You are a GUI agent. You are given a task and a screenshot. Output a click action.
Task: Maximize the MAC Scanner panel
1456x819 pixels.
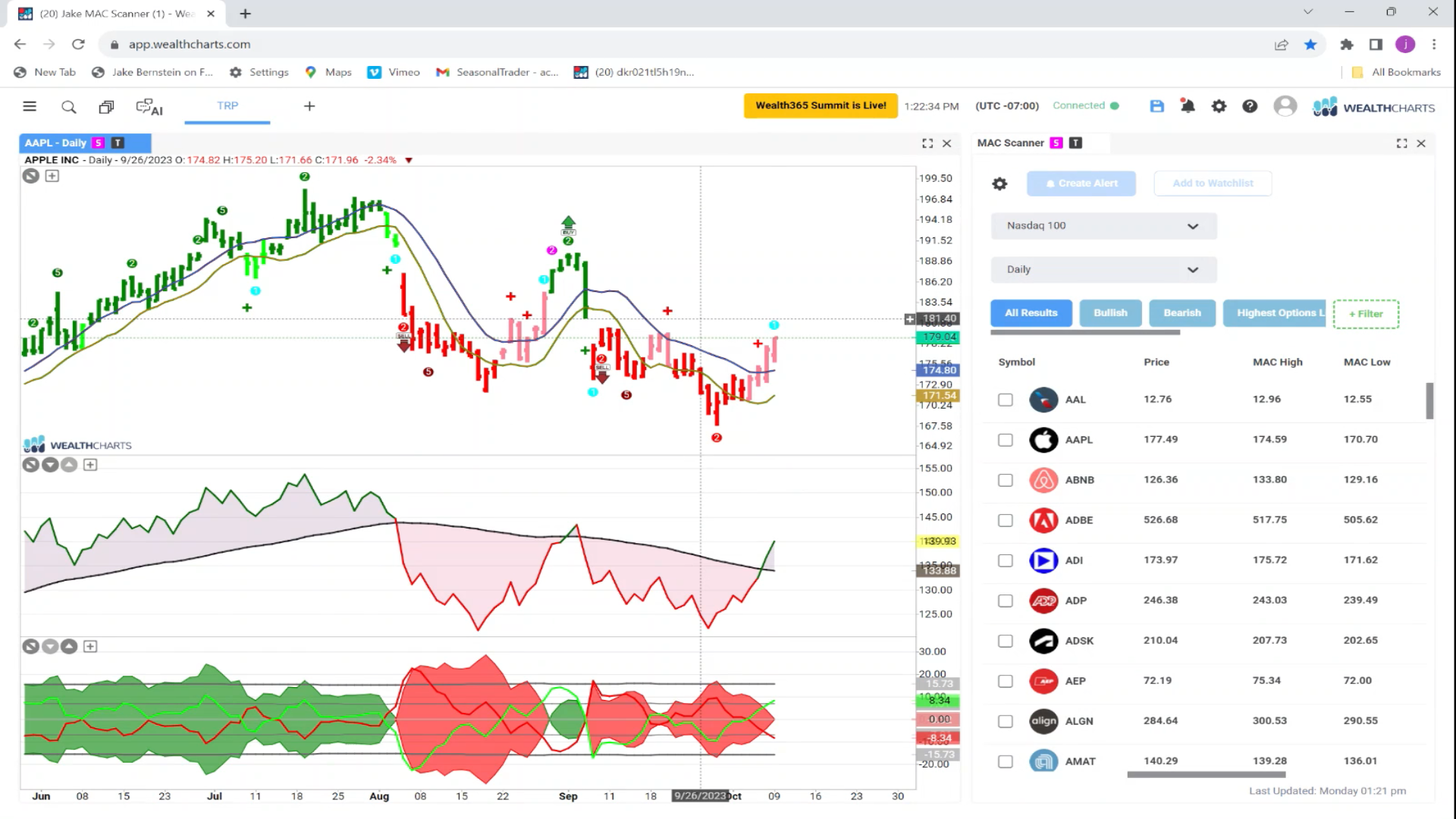pos(1401,143)
